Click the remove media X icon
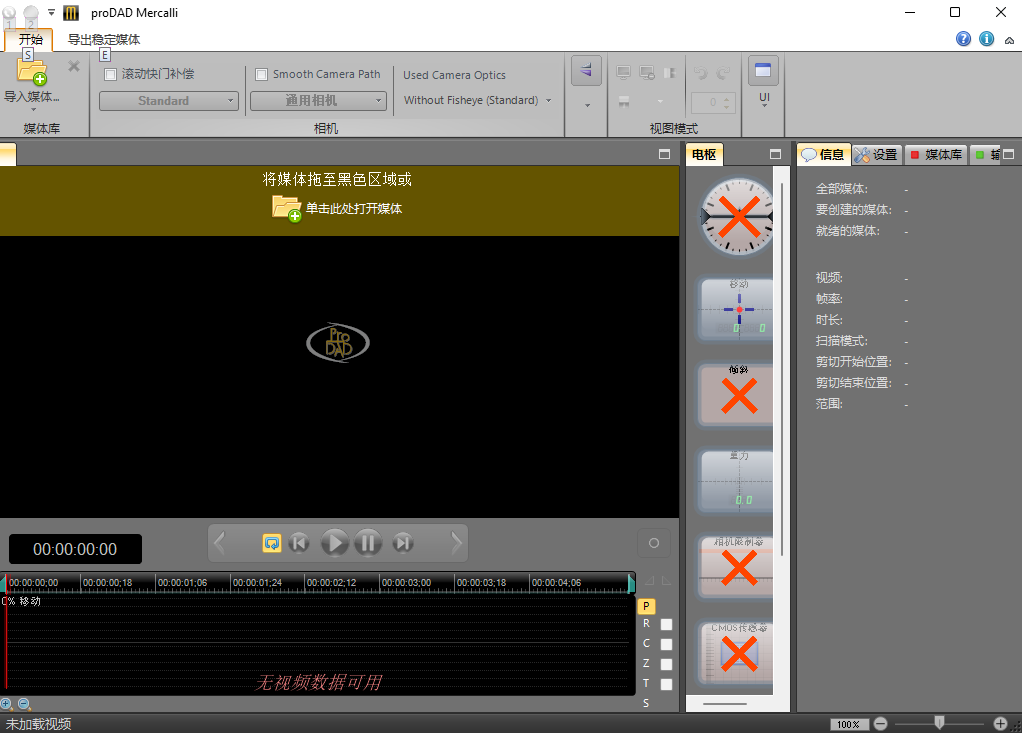This screenshot has width=1022, height=733. tap(74, 66)
